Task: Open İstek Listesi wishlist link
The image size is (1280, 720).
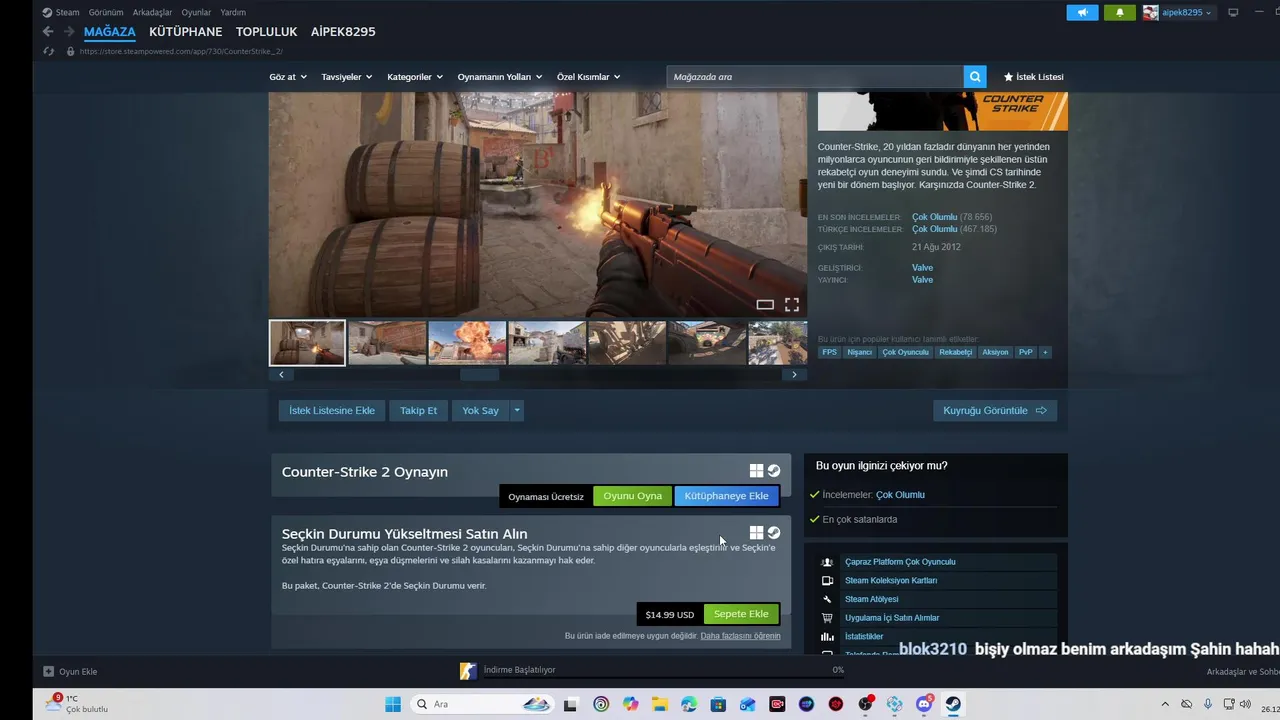Action: [x=1033, y=77]
